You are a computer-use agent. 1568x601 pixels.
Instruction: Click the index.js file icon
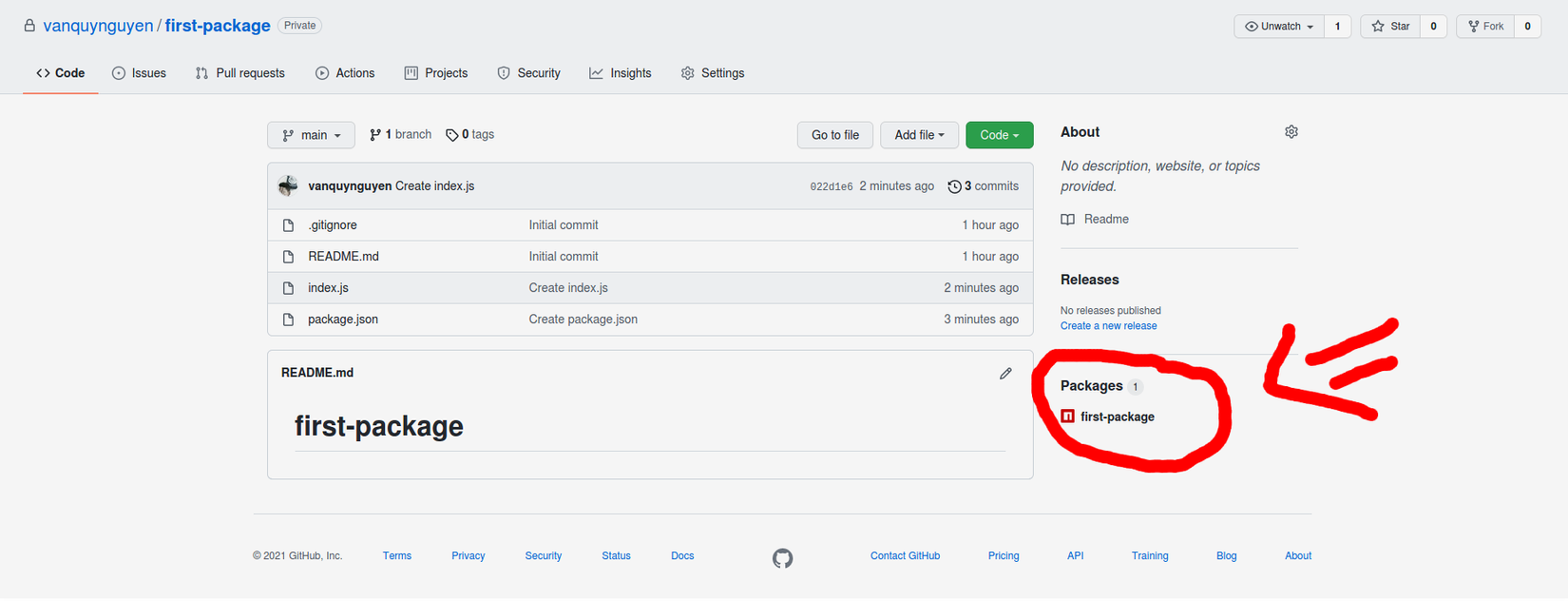[288, 288]
